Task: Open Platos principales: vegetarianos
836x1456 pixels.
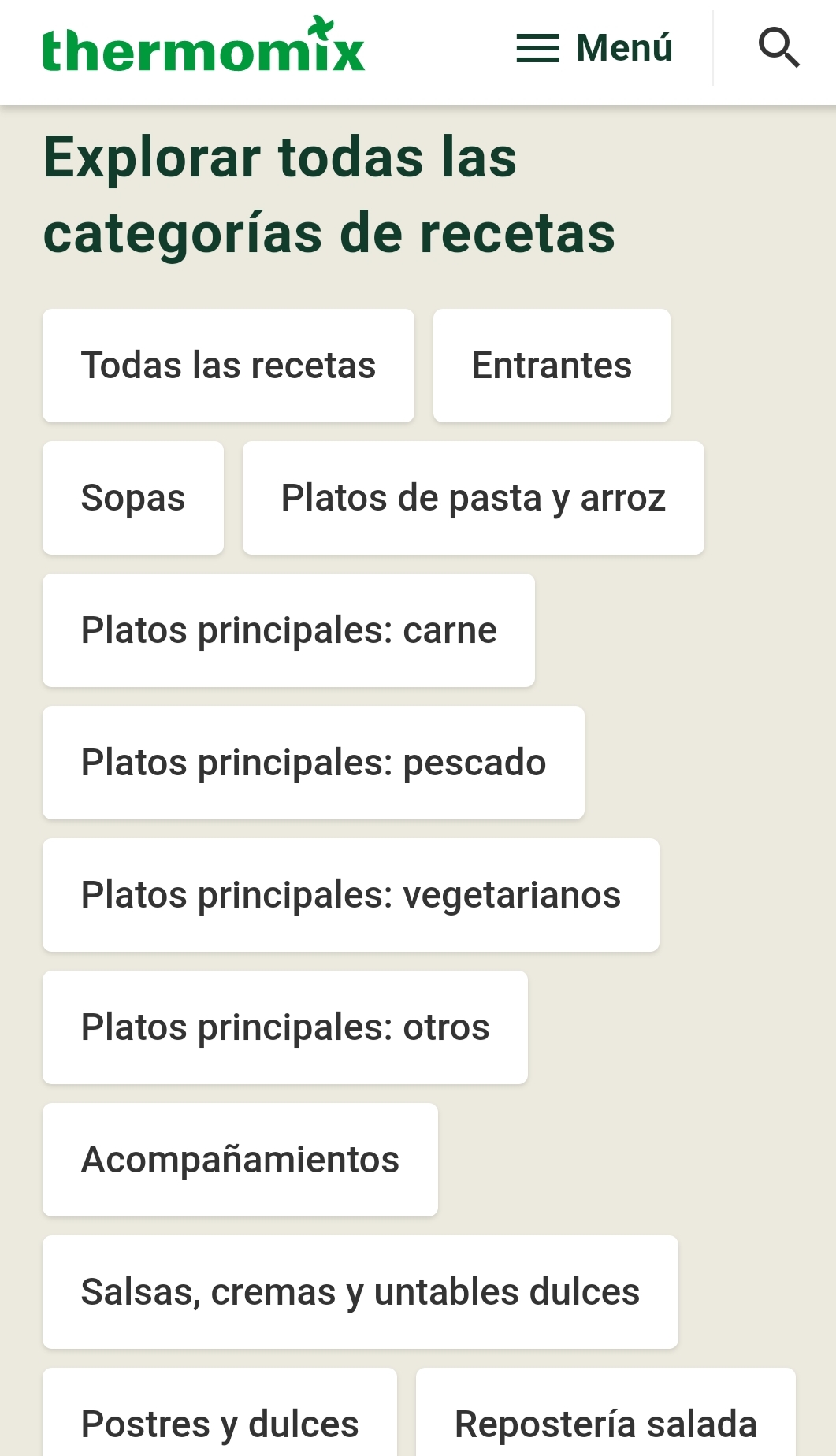Action: click(351, 895)
